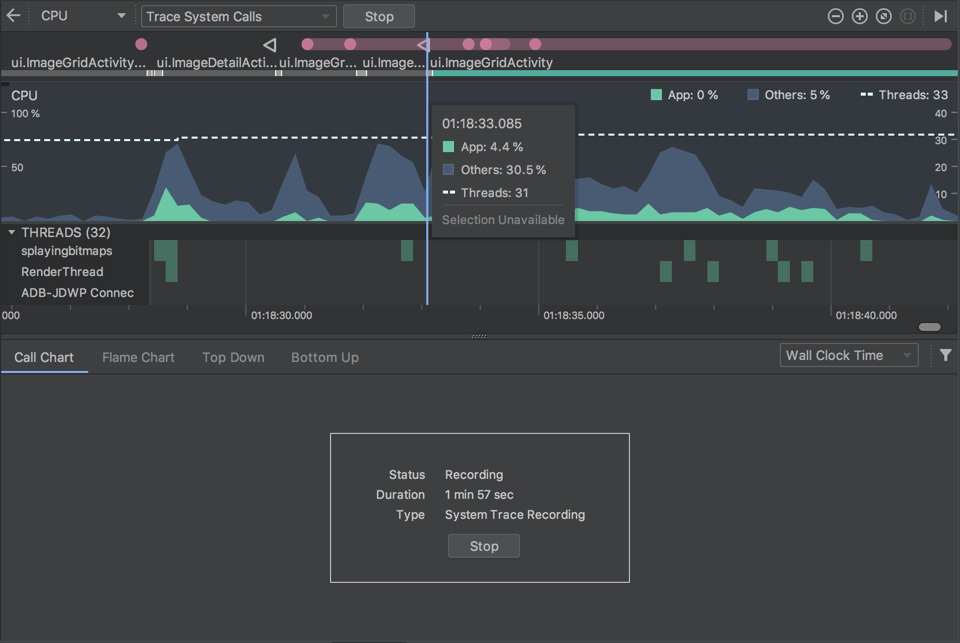The height and width of the screenshot is (643, 960).
Task: Switch to the Flame Chart tab
Action: point(138,357)
